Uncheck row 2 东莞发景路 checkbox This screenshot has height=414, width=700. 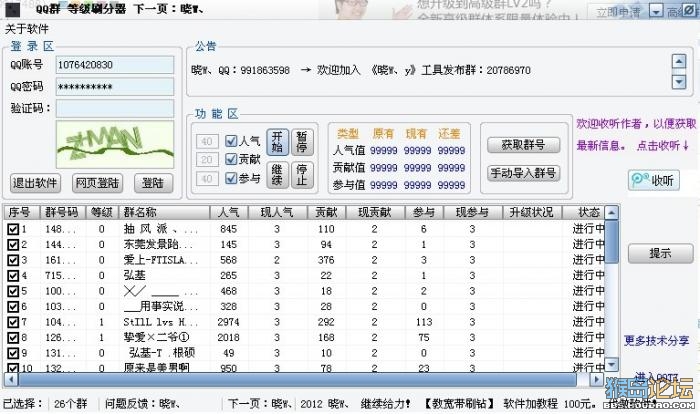12,245
